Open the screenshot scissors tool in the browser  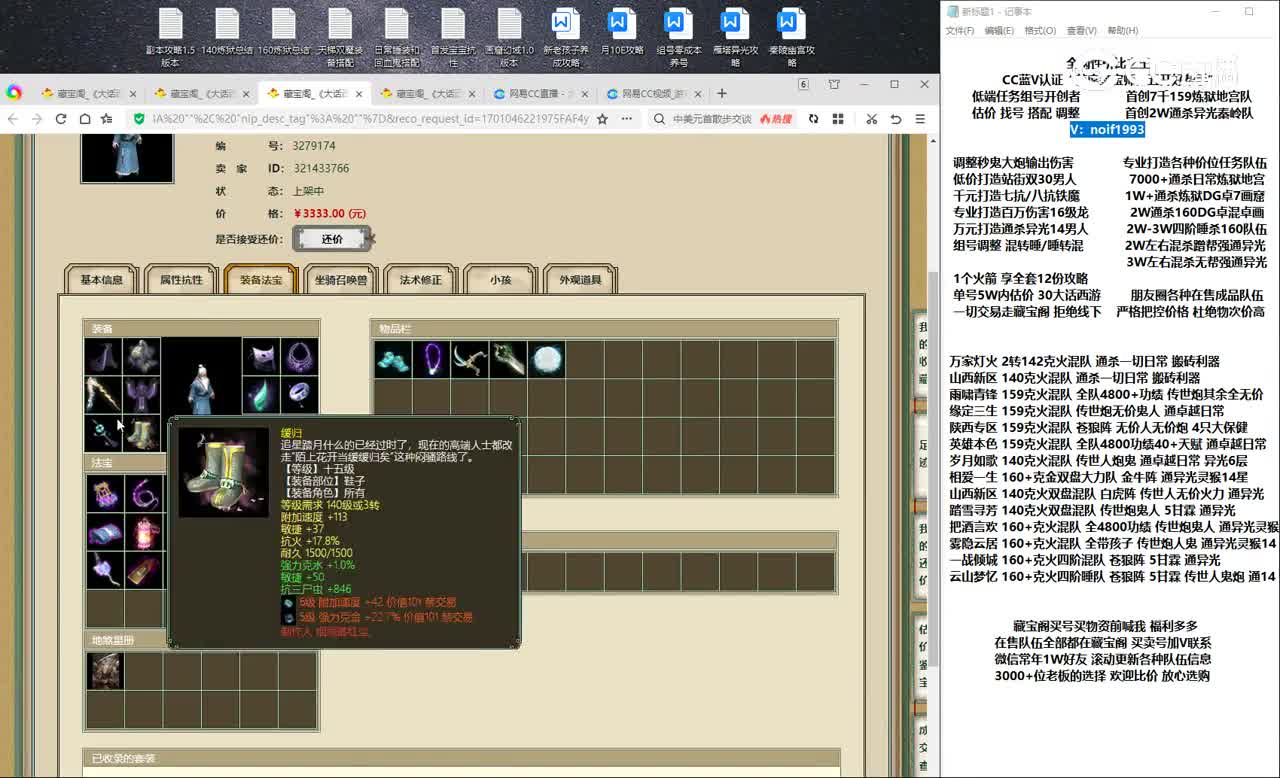(872, 118)
